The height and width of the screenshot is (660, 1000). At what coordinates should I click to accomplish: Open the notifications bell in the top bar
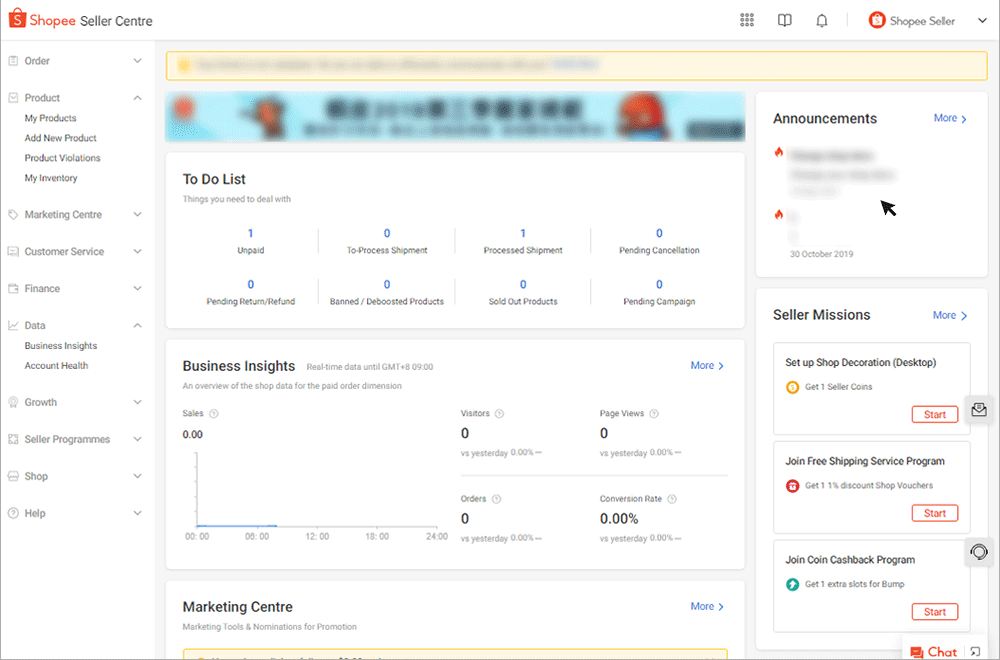[x=821, y=20]
